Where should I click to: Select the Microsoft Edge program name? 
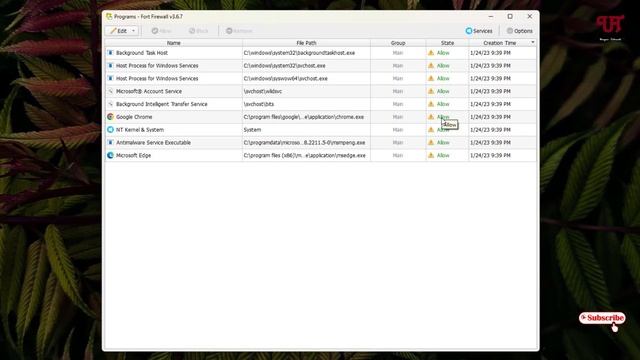[x=133, y=155]
